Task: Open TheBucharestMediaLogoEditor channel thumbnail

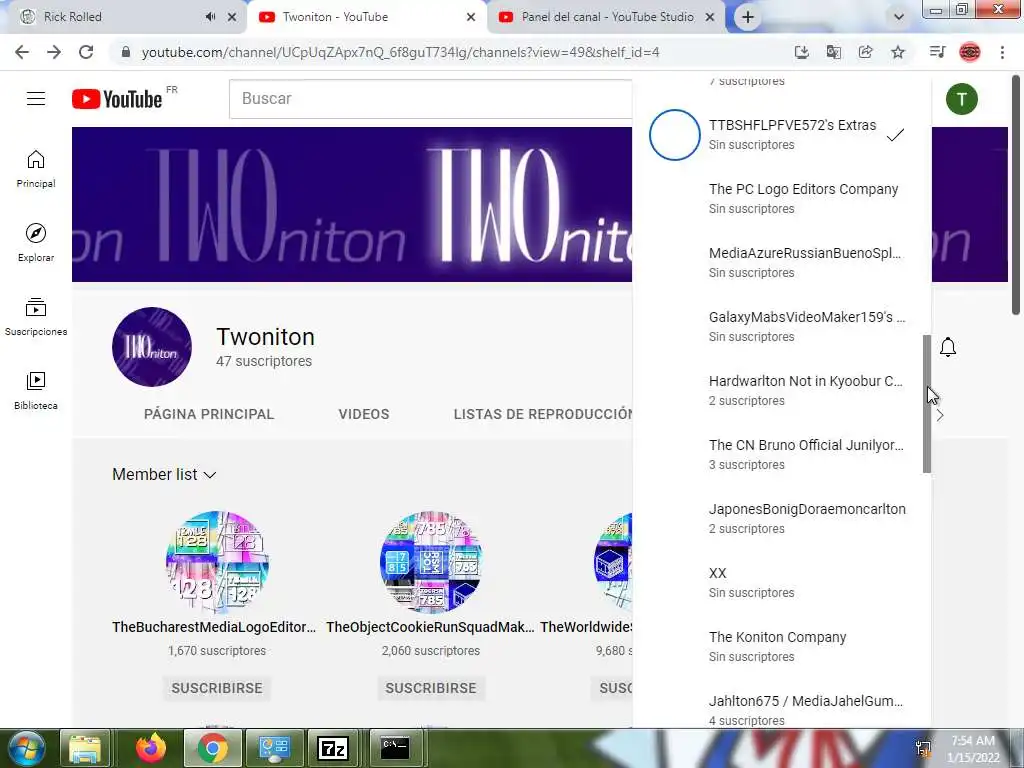Action: (217, 562)
